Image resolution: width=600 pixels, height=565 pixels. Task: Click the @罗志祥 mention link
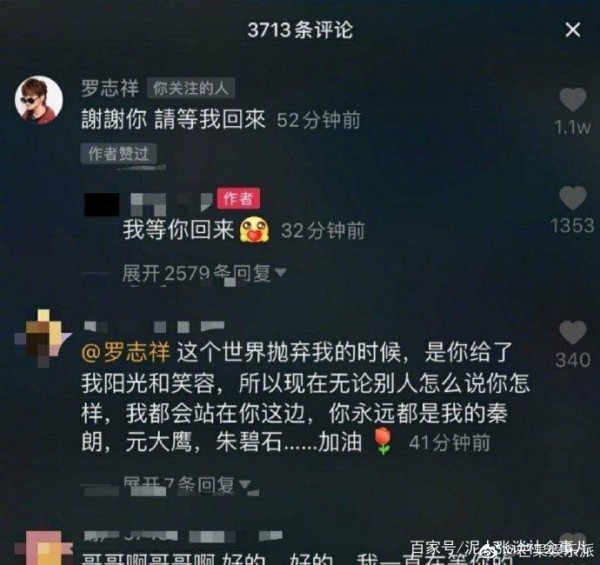126,352
